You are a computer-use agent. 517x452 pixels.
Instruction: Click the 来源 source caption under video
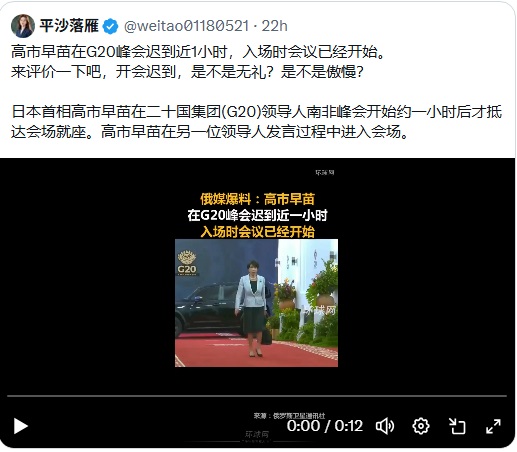point(289,416)
